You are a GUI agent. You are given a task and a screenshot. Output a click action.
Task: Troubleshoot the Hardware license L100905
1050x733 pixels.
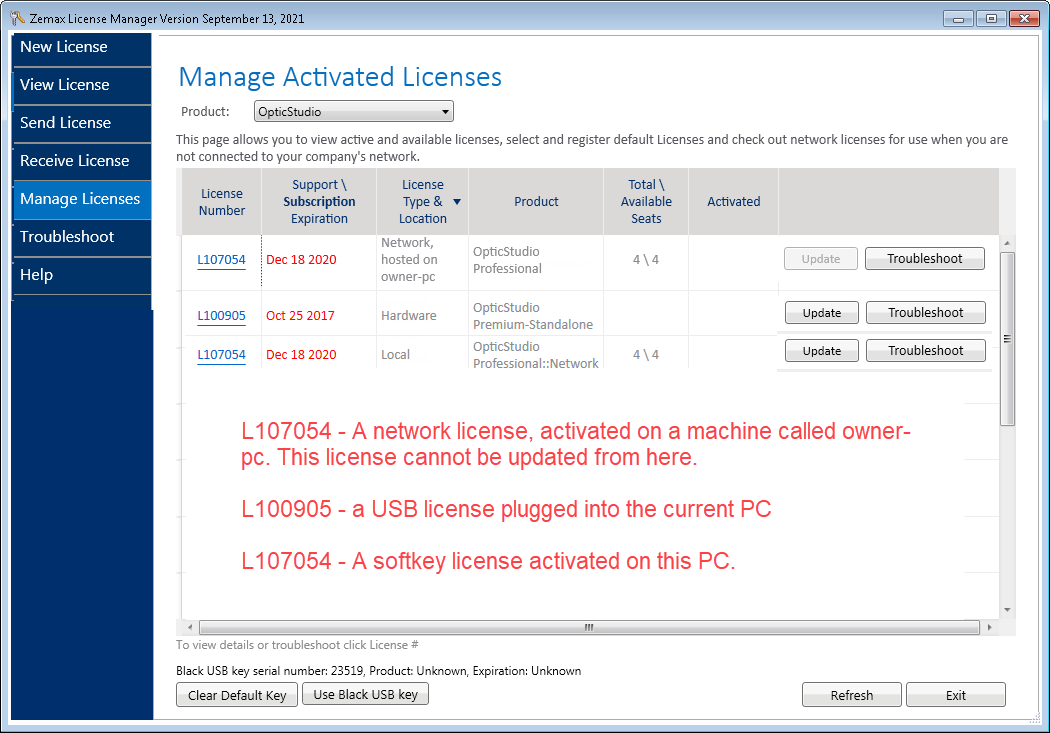click(x=925, y=313)
